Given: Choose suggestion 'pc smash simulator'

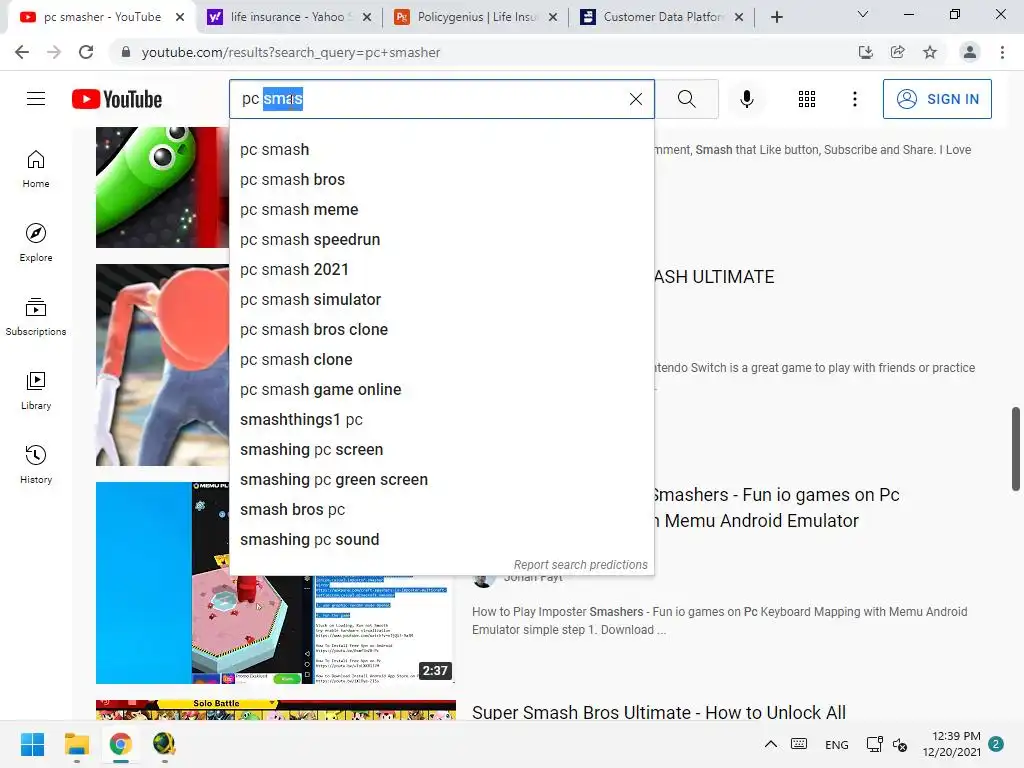Looking at the screenshot, I should [x=441, y=300].
